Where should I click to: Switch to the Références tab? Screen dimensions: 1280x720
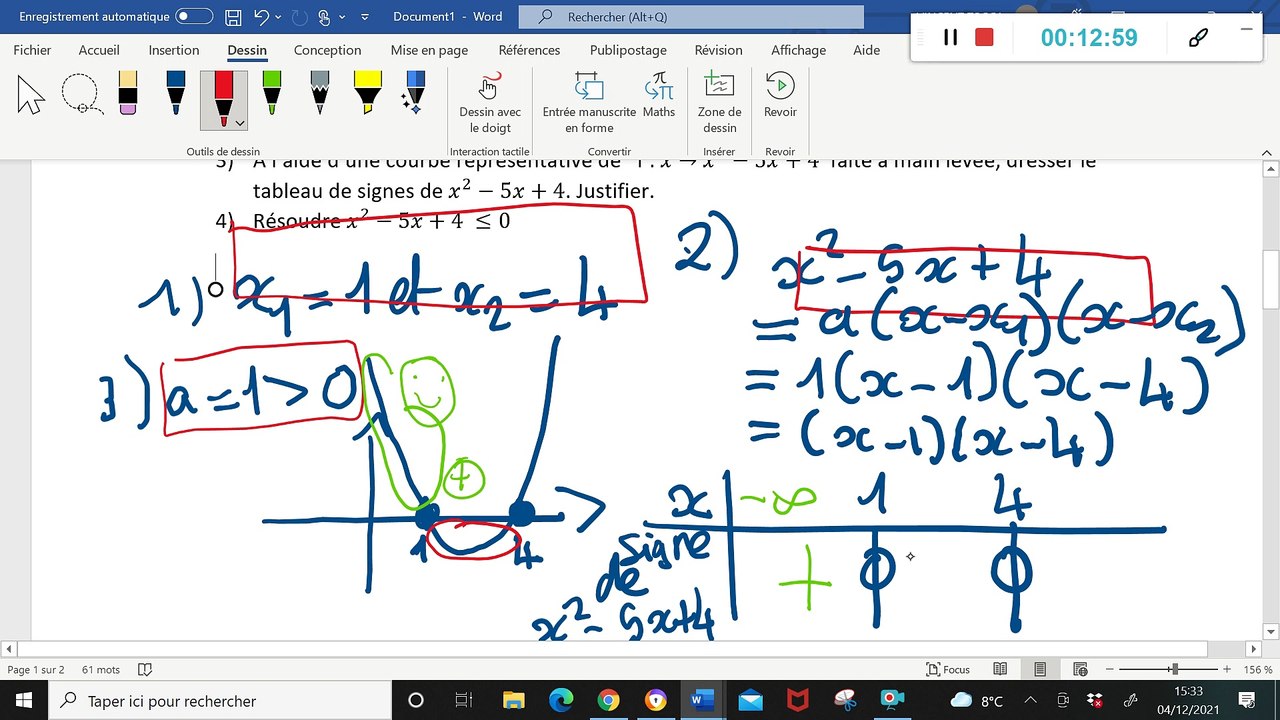[x=529, y=50]
